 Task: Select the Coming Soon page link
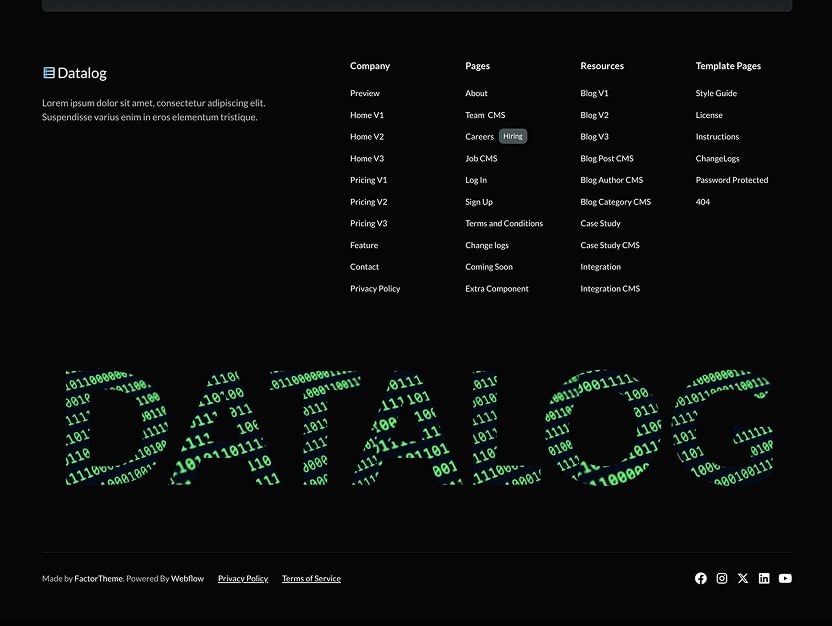[488, 266]
